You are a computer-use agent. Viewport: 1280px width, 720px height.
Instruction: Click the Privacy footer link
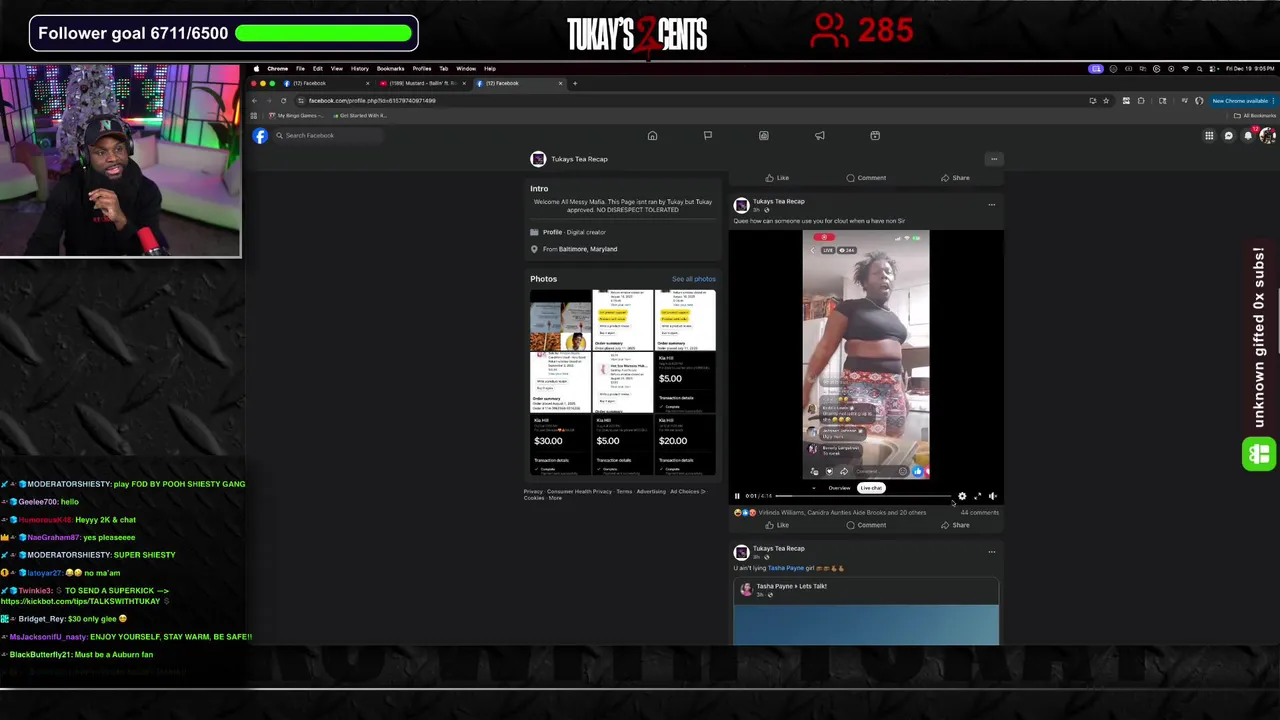pos(533,492)
